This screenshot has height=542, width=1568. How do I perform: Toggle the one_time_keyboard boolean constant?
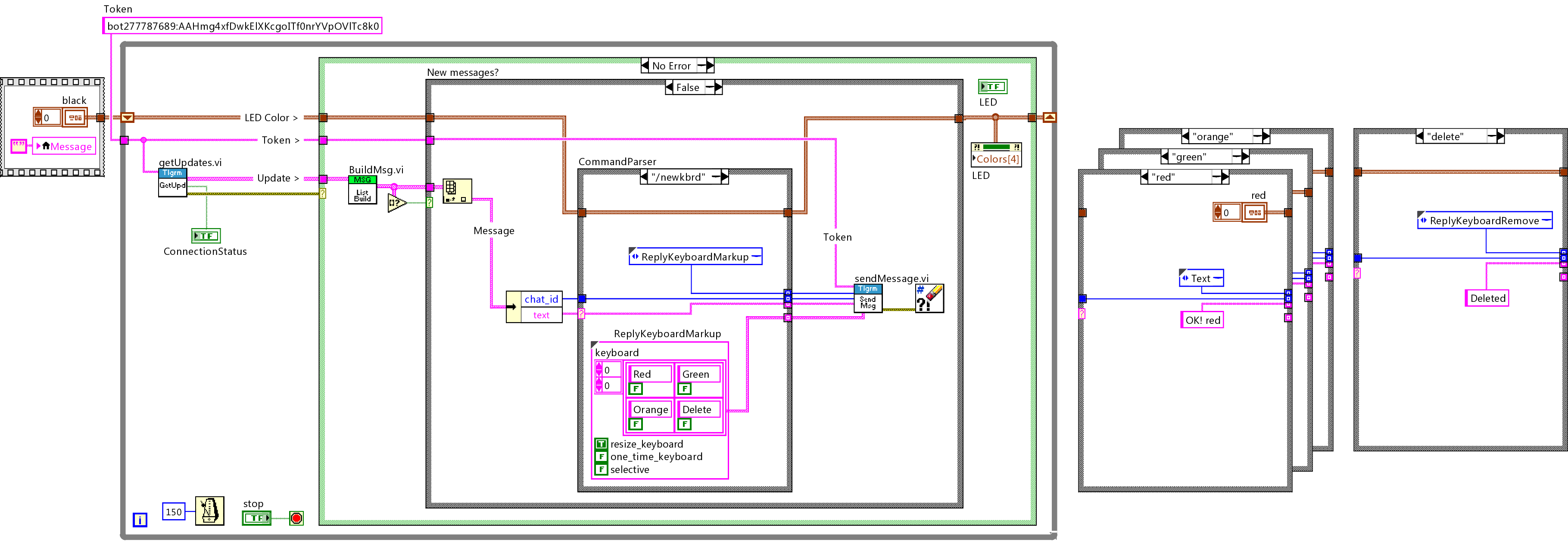click(601, 457)
